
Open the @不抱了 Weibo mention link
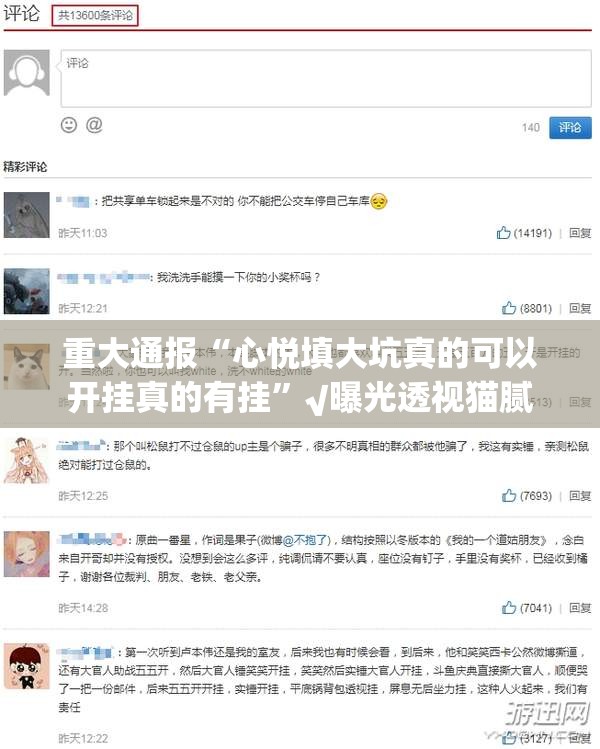pos(305,540)
